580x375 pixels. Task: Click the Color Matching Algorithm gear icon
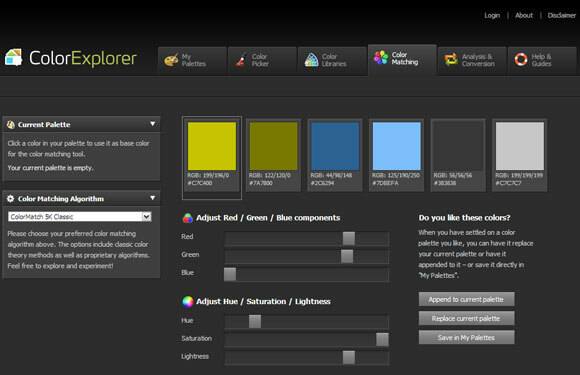coord(10,199)
